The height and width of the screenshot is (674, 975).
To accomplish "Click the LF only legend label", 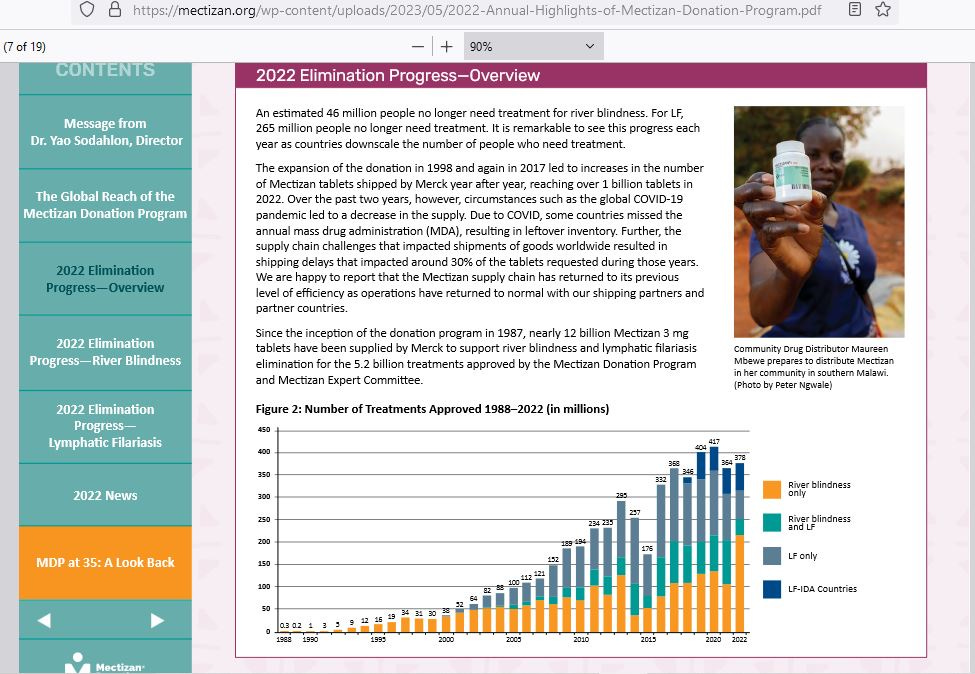I will (802, 556).
